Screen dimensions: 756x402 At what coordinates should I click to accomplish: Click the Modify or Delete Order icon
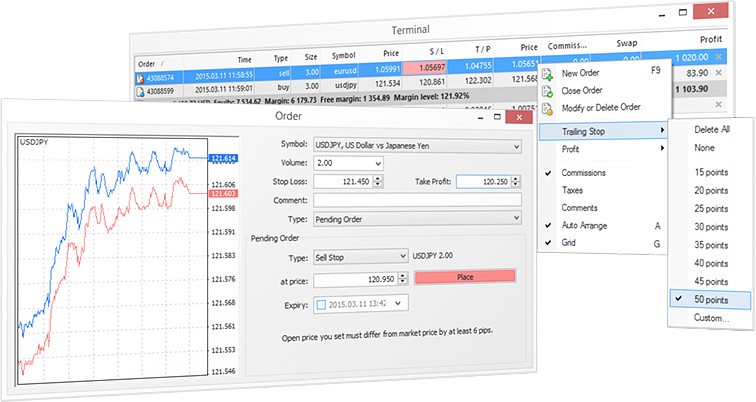[547, 108]
